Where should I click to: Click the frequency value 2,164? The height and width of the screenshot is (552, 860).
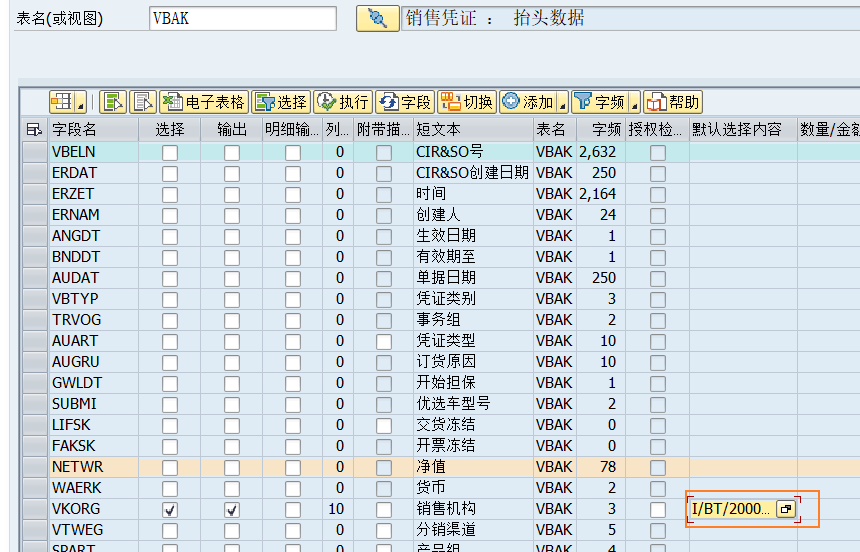[x=597, y=194]
